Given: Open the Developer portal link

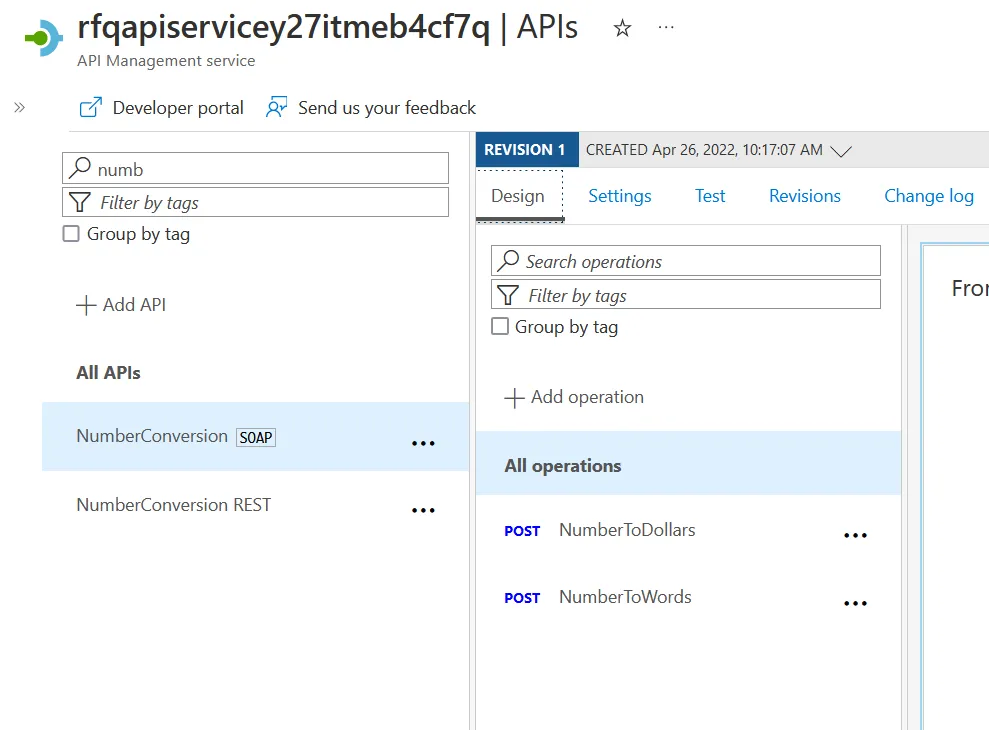Looking at the screenshot, I should click(x=162, y=108).
